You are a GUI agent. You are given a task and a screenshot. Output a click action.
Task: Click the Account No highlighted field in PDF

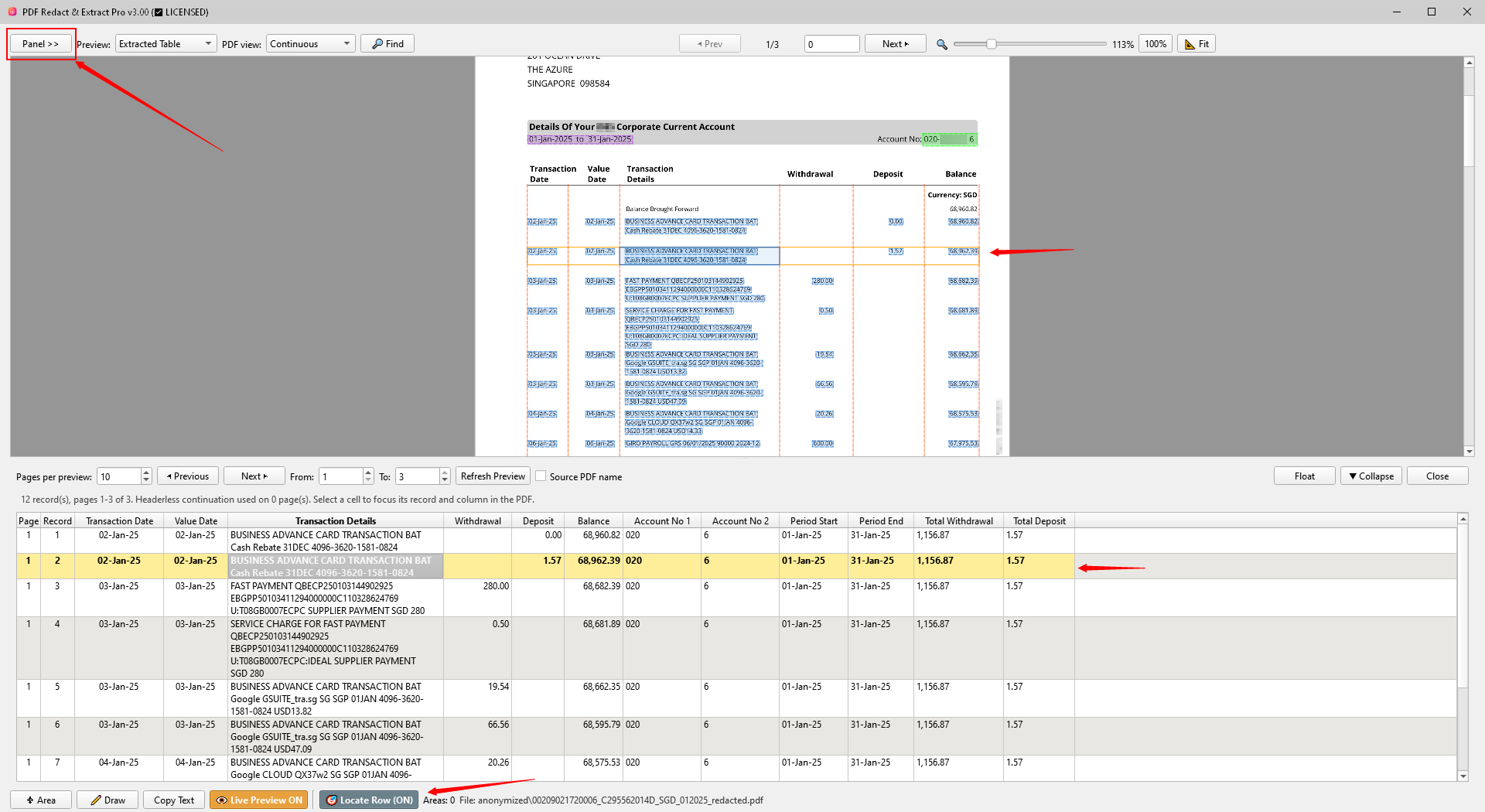point(950,139)
